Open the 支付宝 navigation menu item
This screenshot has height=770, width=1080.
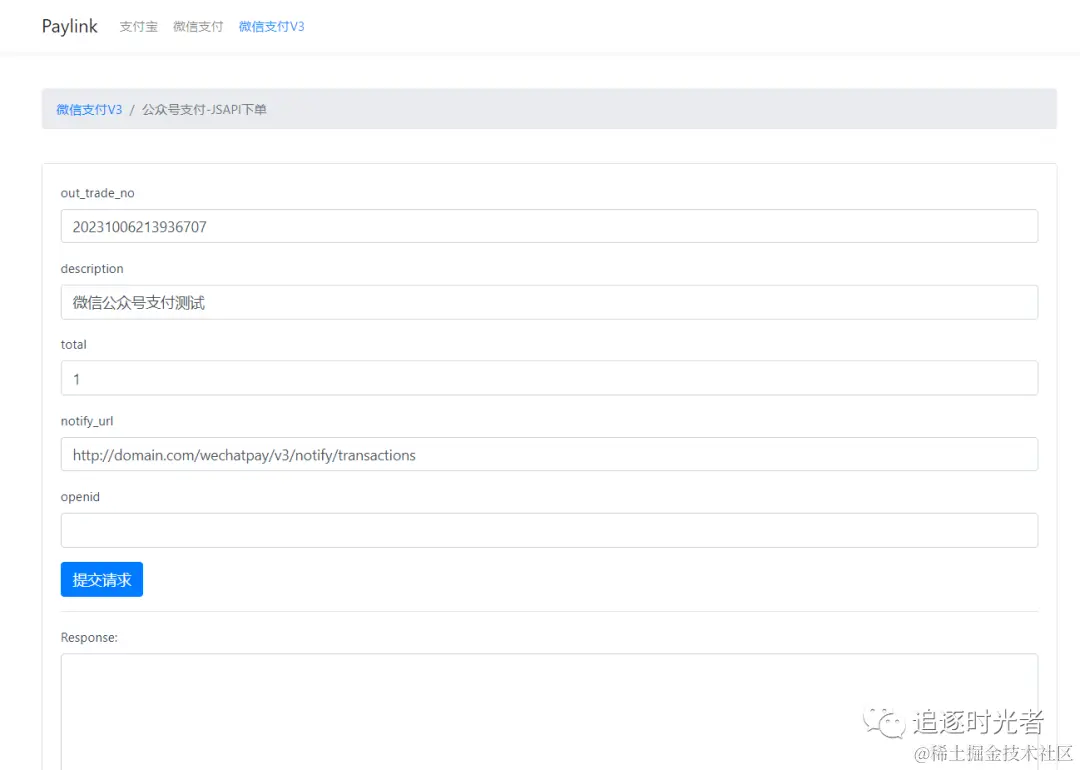click(x=138, y=27)
